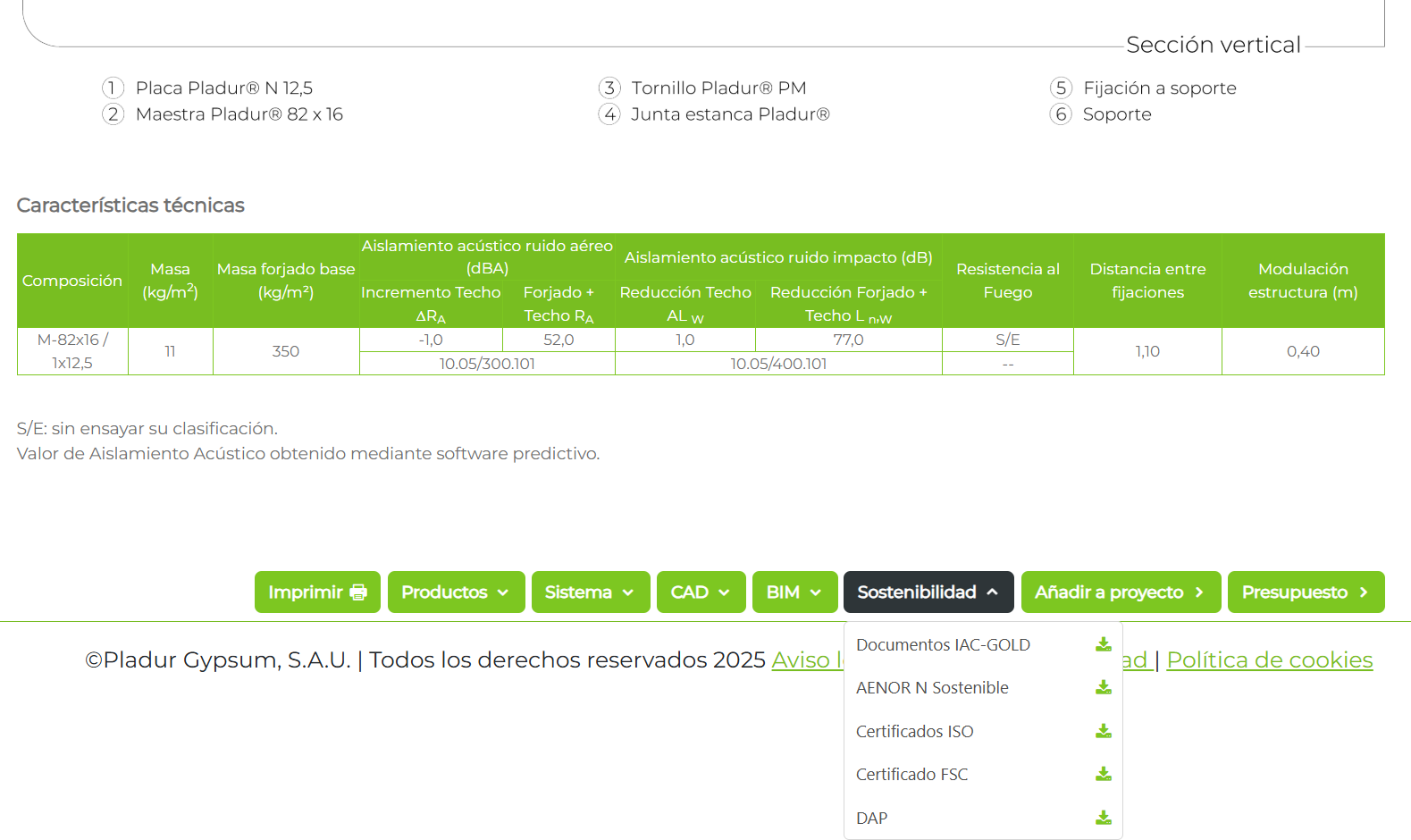1411x840 pixels.
Task: Select Certificados ISO menu entry
Action: [914, 732]
